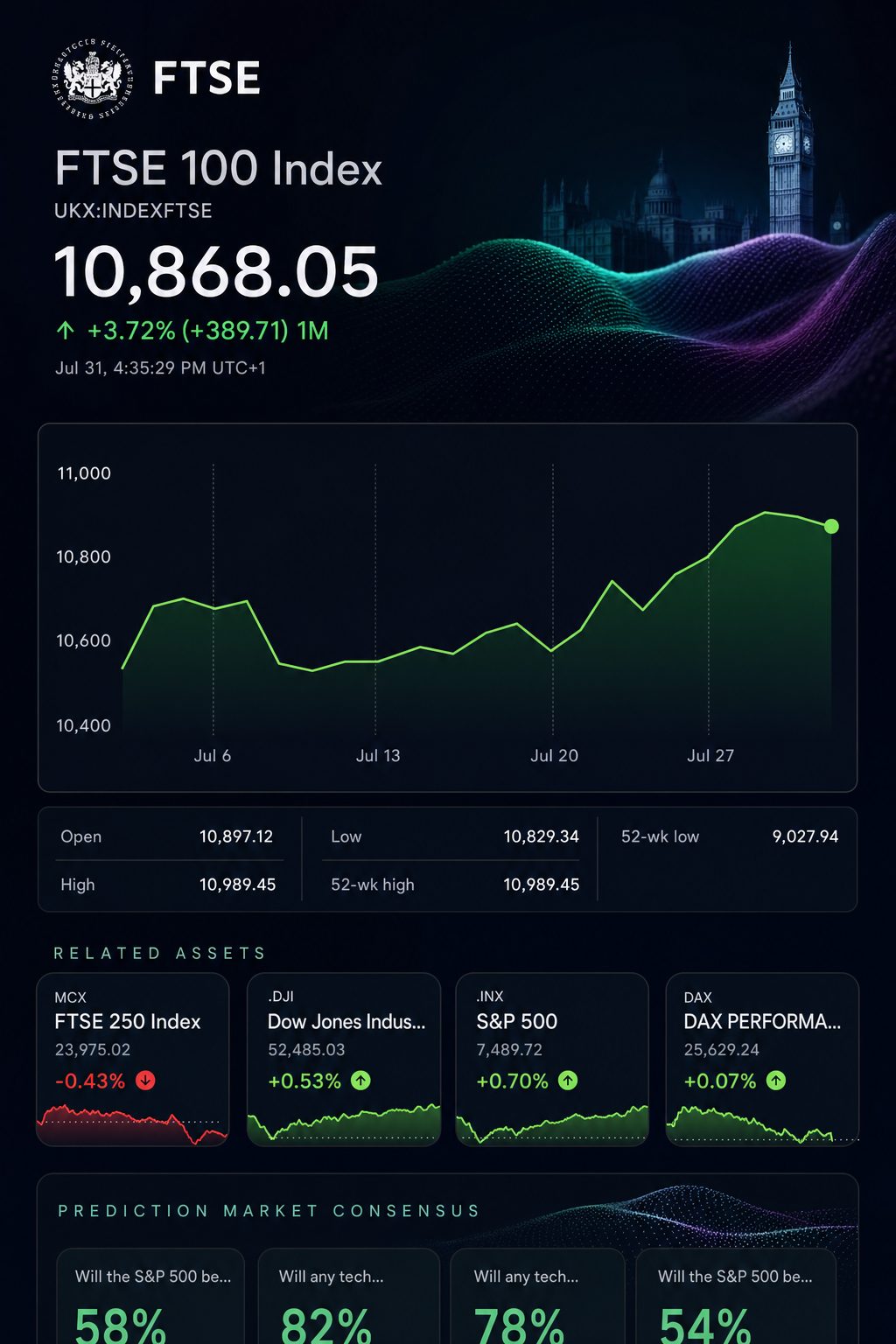The width and height of the screenshot is (896, 1344).
Task: Open the S&P 500 related asset card
Action: (552, 1059)
